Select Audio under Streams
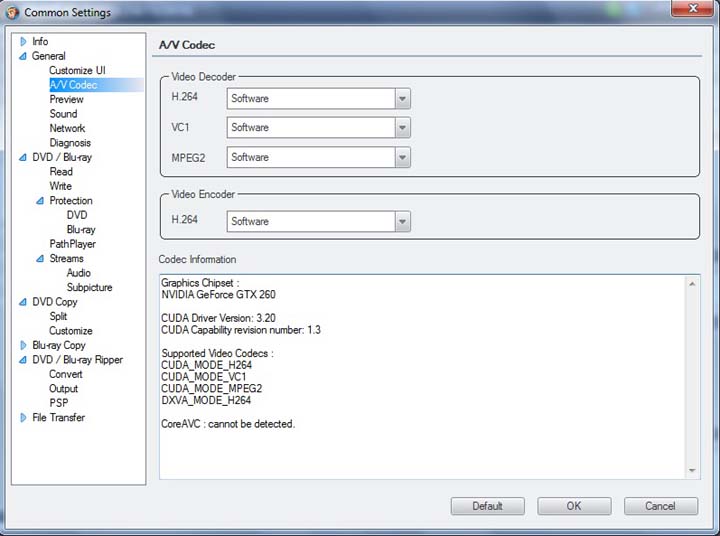This screenshot has height=536, width=720. coord(79,273)
